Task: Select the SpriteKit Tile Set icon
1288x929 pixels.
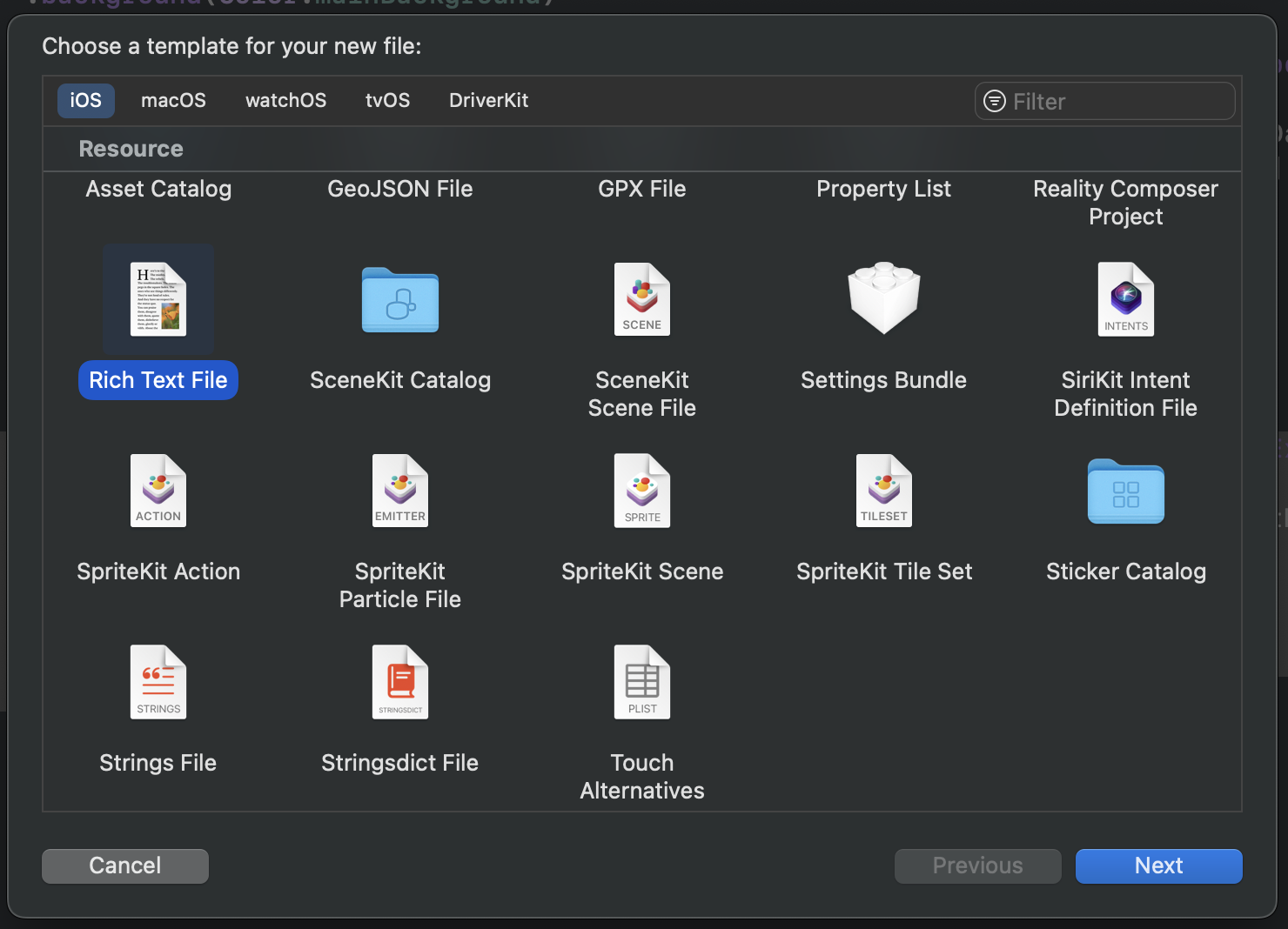Action: [884, 491]
